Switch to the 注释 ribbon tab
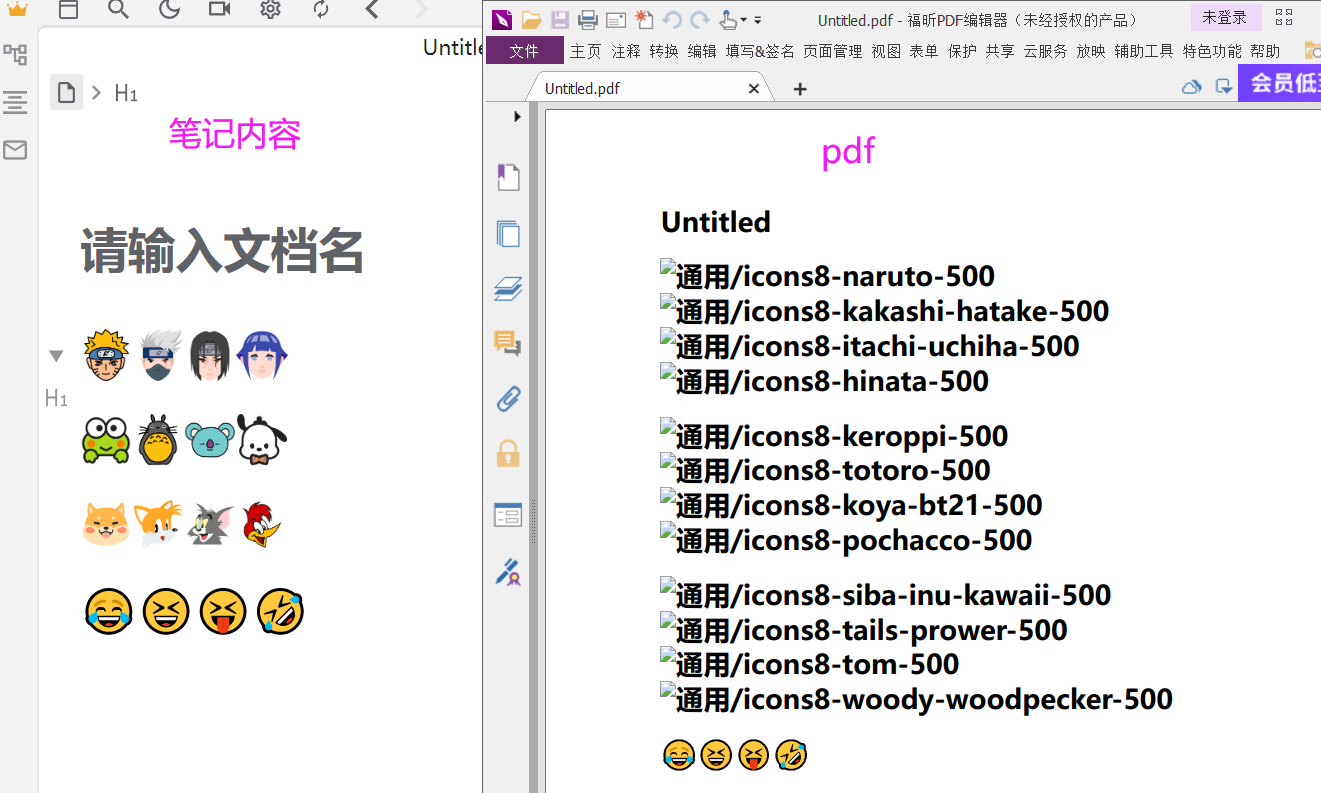1321x793 pixels. point(626,51)
